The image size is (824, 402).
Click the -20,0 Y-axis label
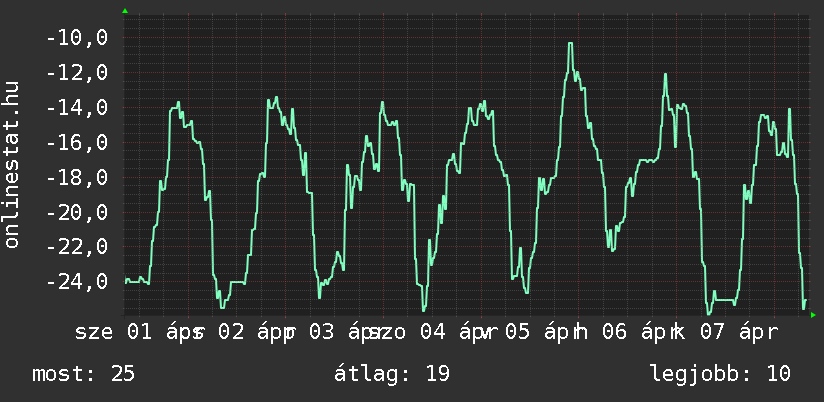pos(76,213)
